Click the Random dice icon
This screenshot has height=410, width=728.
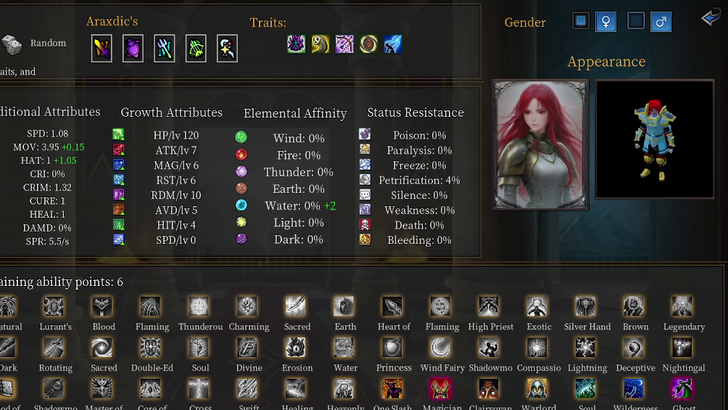pos(12,45)
